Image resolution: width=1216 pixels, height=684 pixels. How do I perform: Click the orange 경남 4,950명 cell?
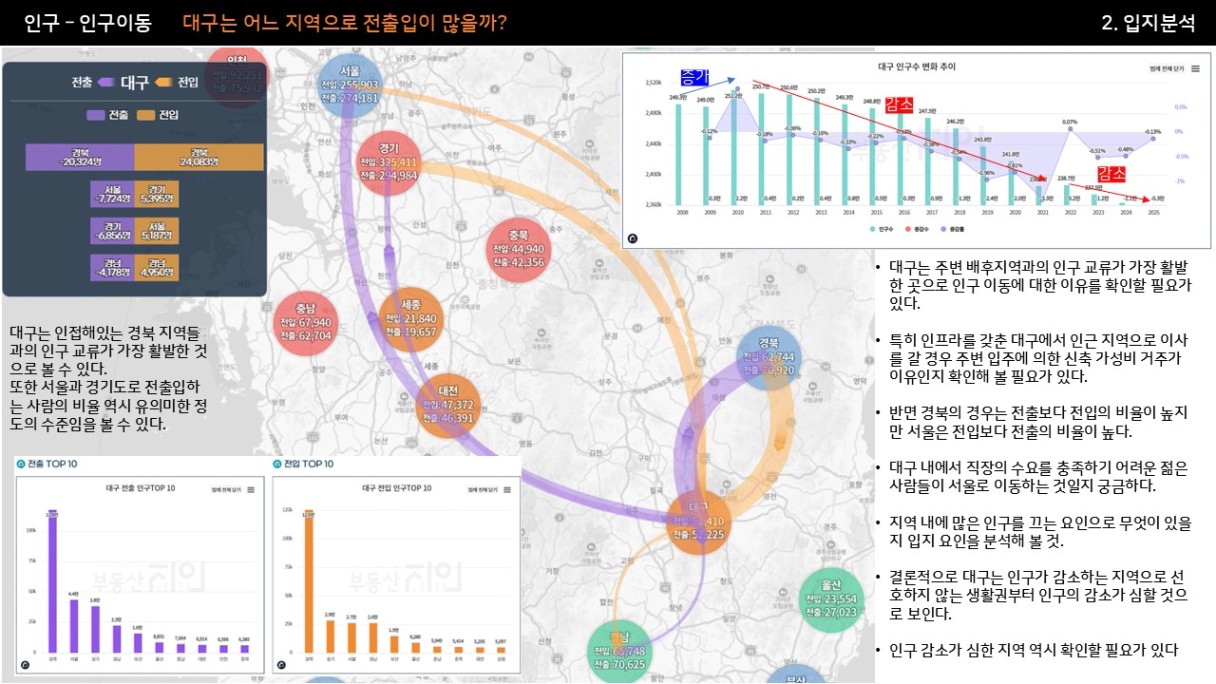point(156,267)
